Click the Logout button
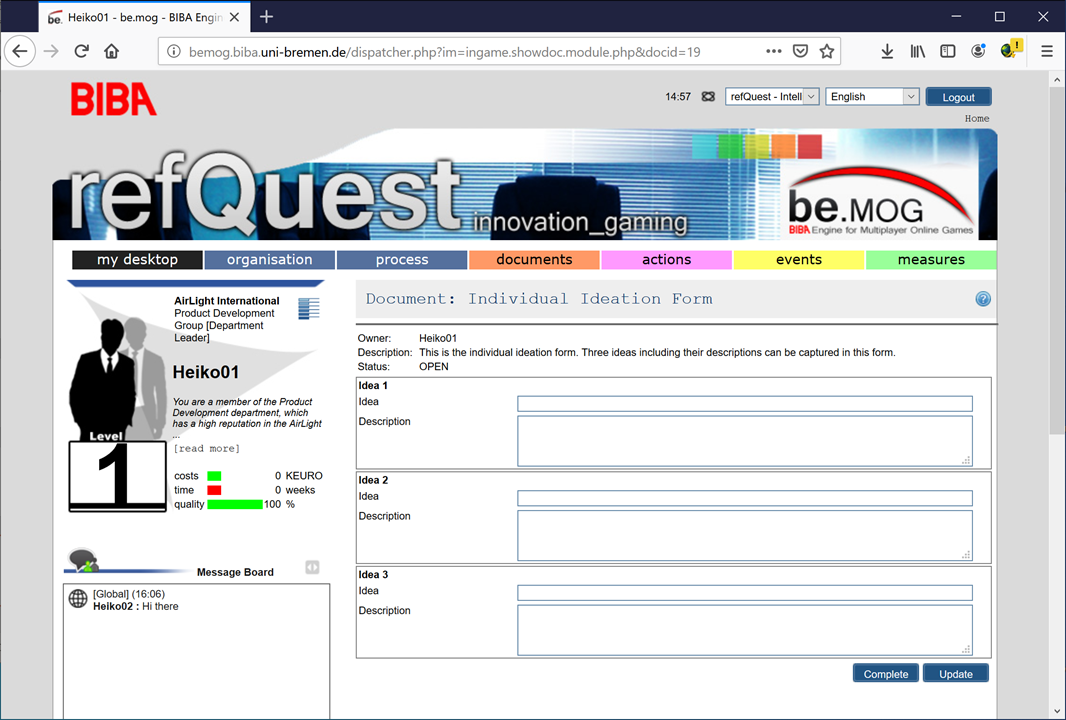The image size is (1066, 720). (959, 97)
